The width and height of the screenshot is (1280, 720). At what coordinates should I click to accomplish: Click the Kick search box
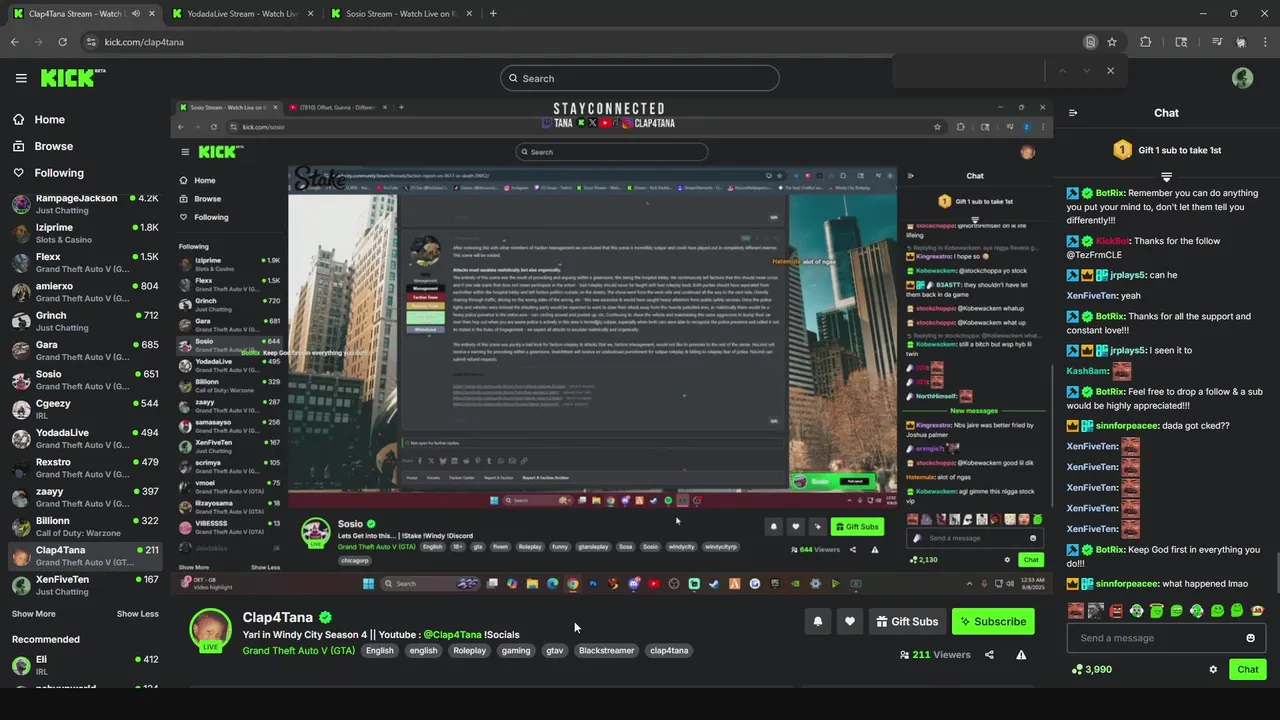(640, 78)
